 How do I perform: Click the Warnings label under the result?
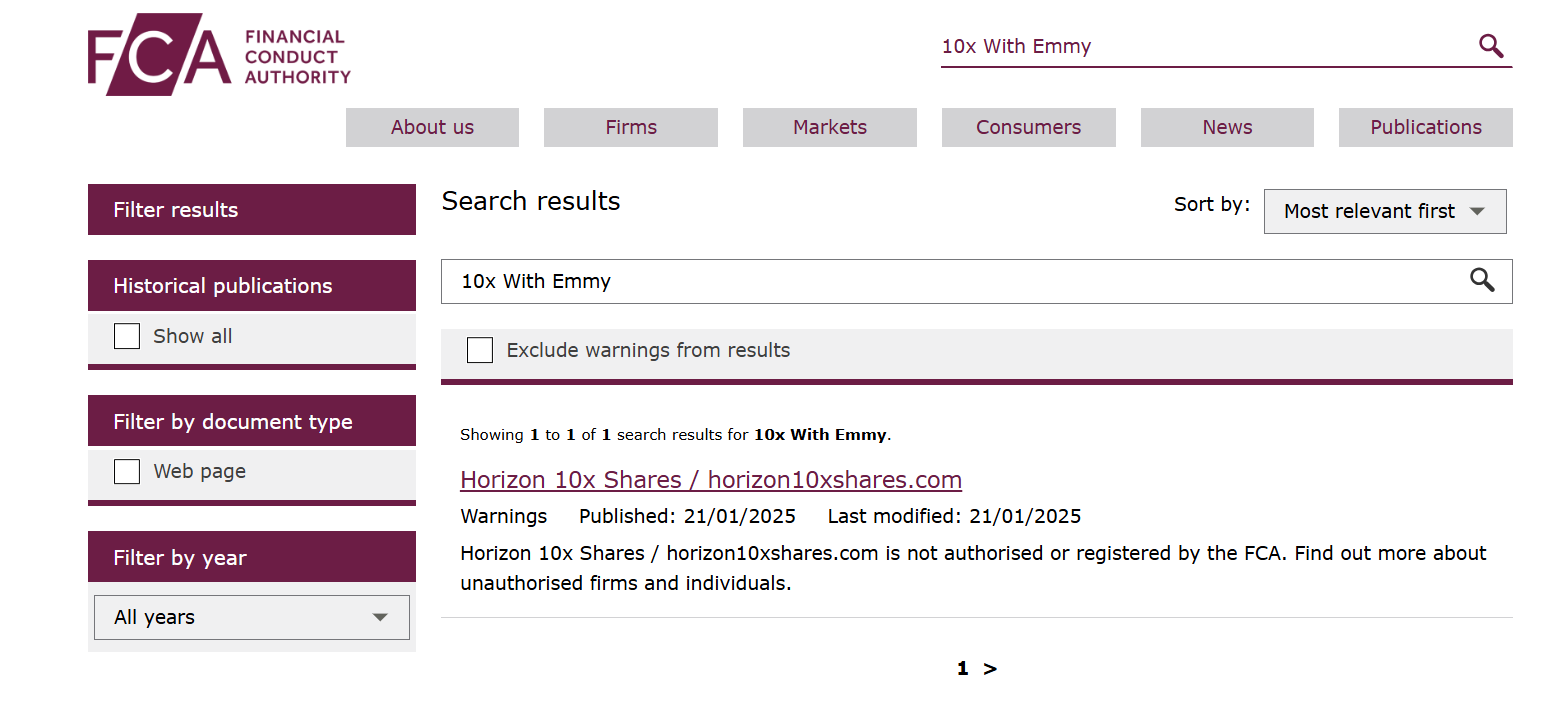(x=504, y=517)
